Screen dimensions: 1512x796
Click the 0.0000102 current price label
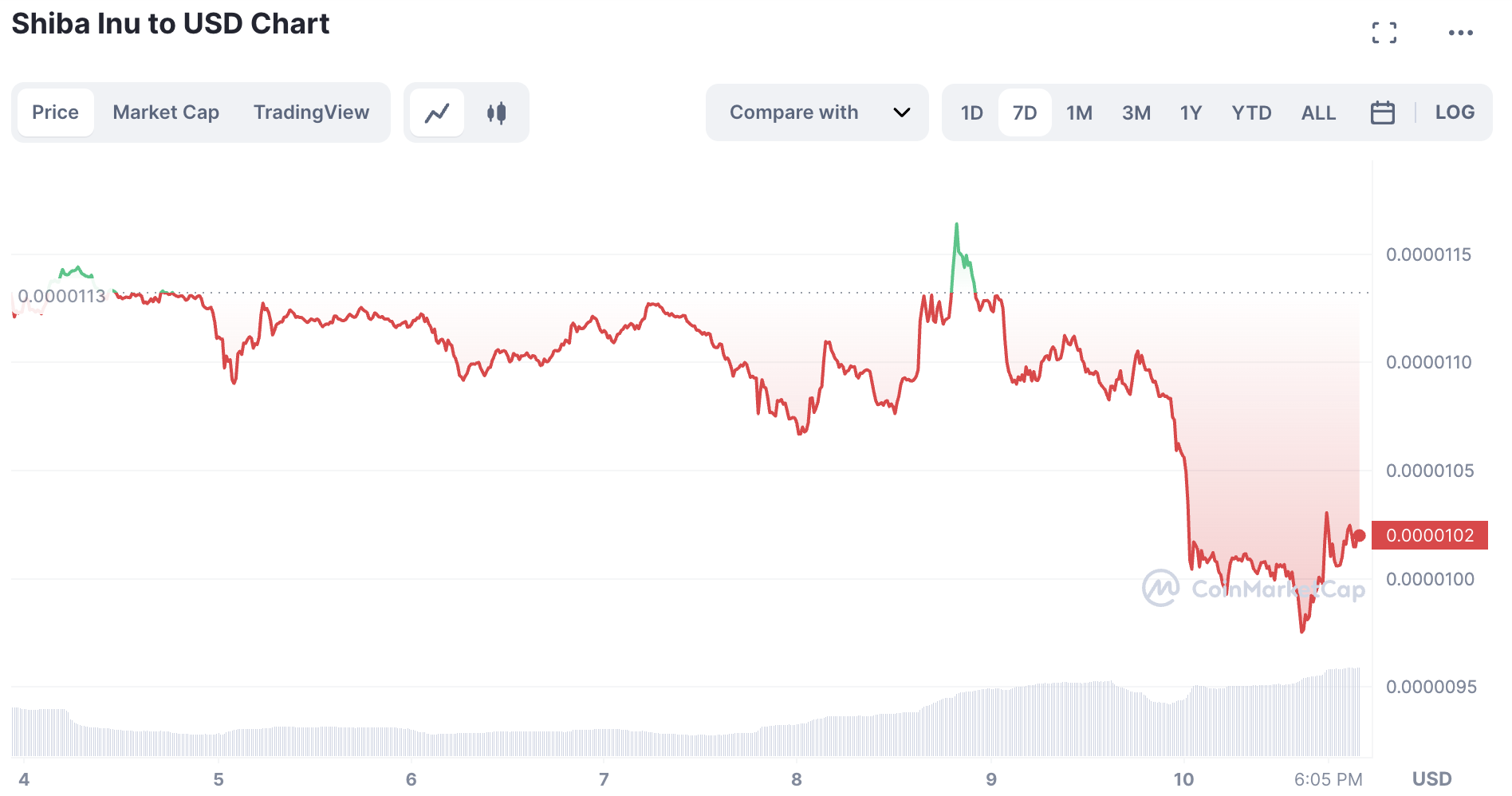click(x=1430, y=535)
